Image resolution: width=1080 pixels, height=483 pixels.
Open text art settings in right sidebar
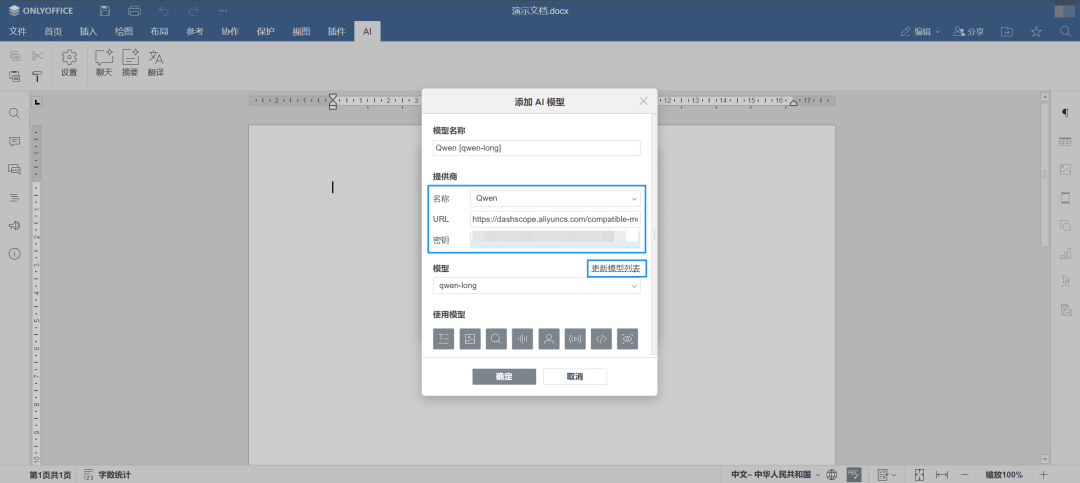point(1066,281)
